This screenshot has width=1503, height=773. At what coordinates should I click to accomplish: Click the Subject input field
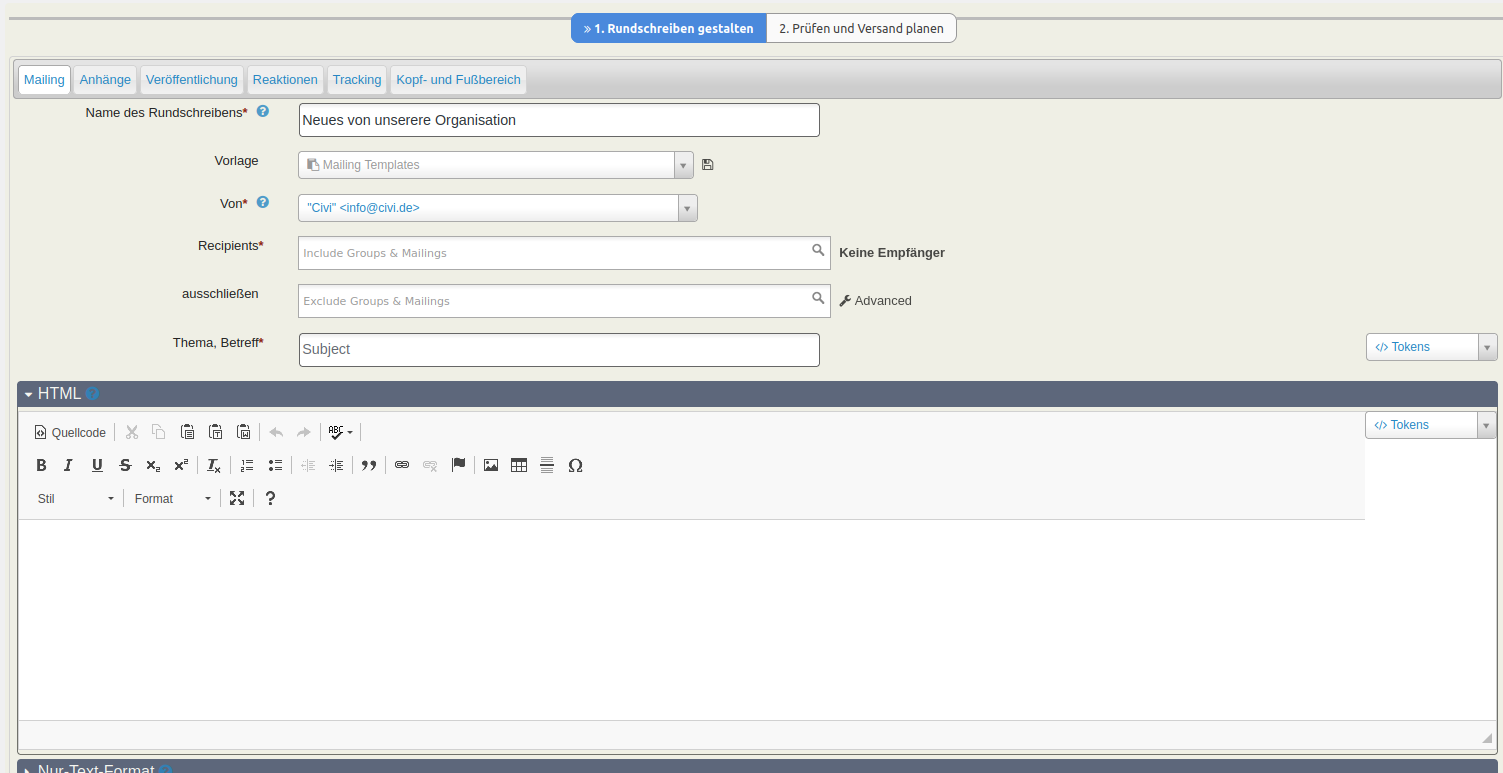(x=559, y=350)
